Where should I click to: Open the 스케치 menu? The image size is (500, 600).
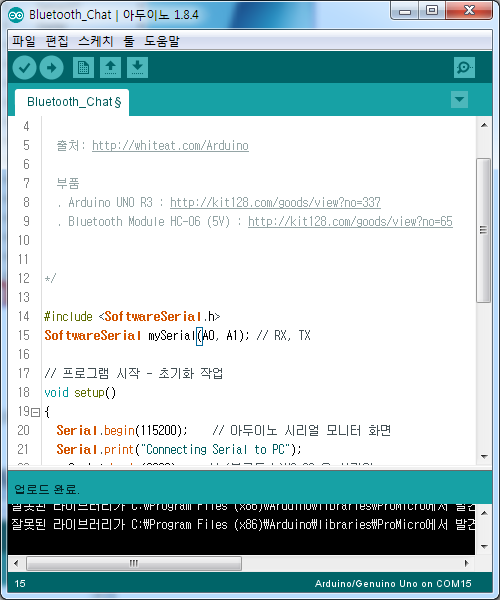click(96, 41)
